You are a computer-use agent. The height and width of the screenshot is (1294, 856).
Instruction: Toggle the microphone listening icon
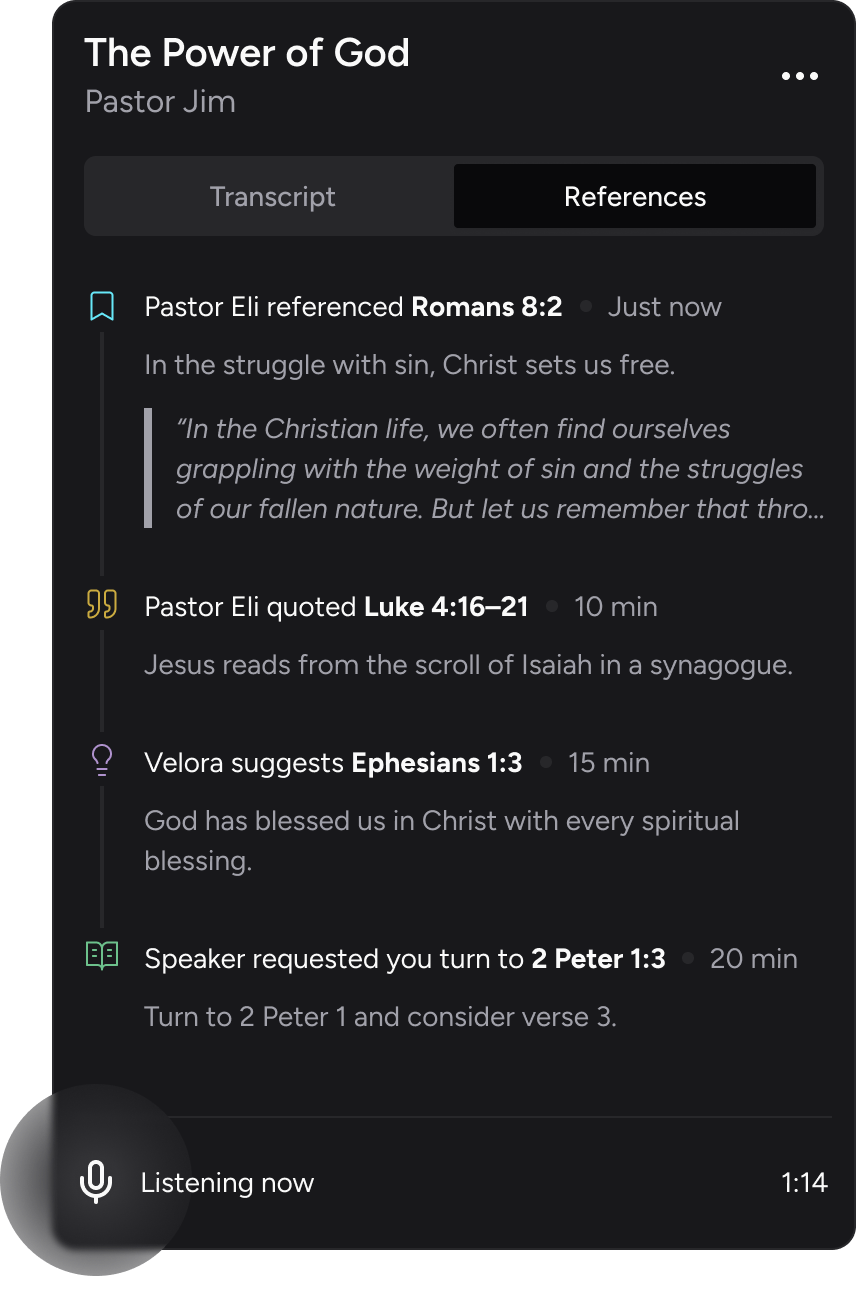pyautogui.click(x=95, y=1182)
